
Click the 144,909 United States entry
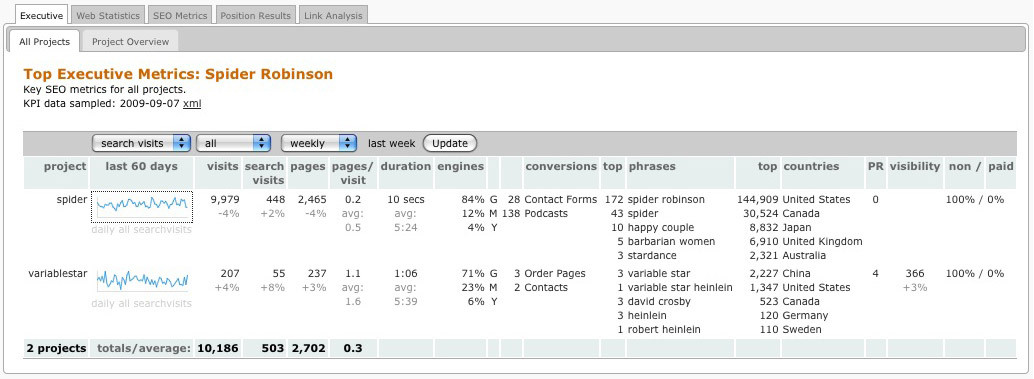coord(793,199)
